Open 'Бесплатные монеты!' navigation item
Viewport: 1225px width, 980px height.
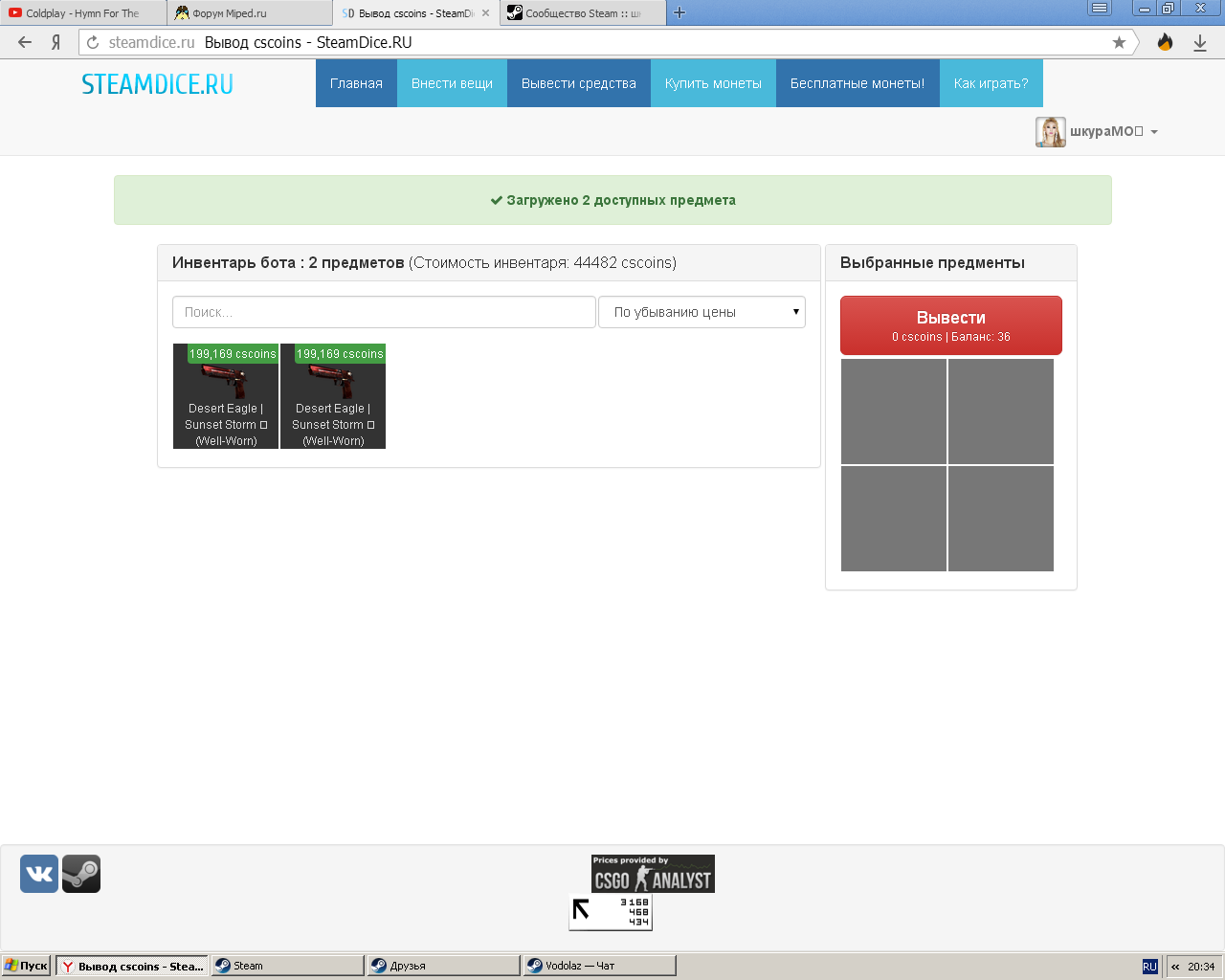click(857, 83)
